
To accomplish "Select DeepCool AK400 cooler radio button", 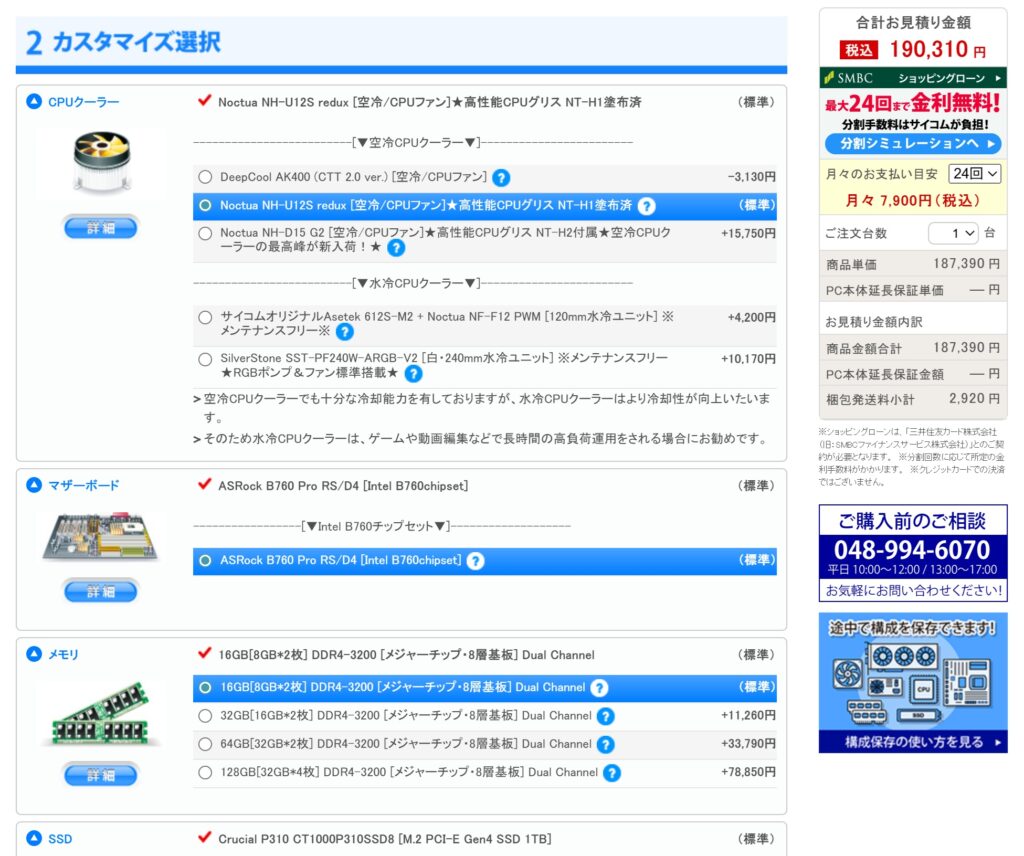I will click(205, 177).
